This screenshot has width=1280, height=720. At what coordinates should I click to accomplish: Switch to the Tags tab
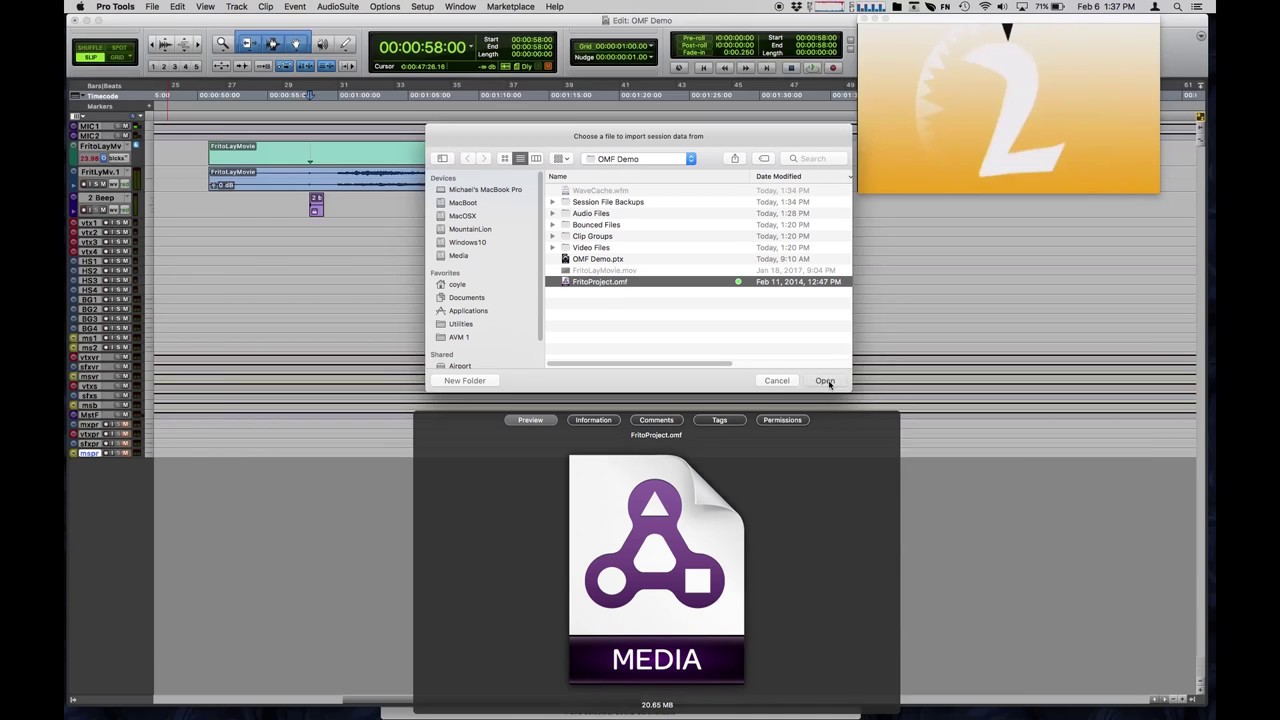(x=719, y=420)
